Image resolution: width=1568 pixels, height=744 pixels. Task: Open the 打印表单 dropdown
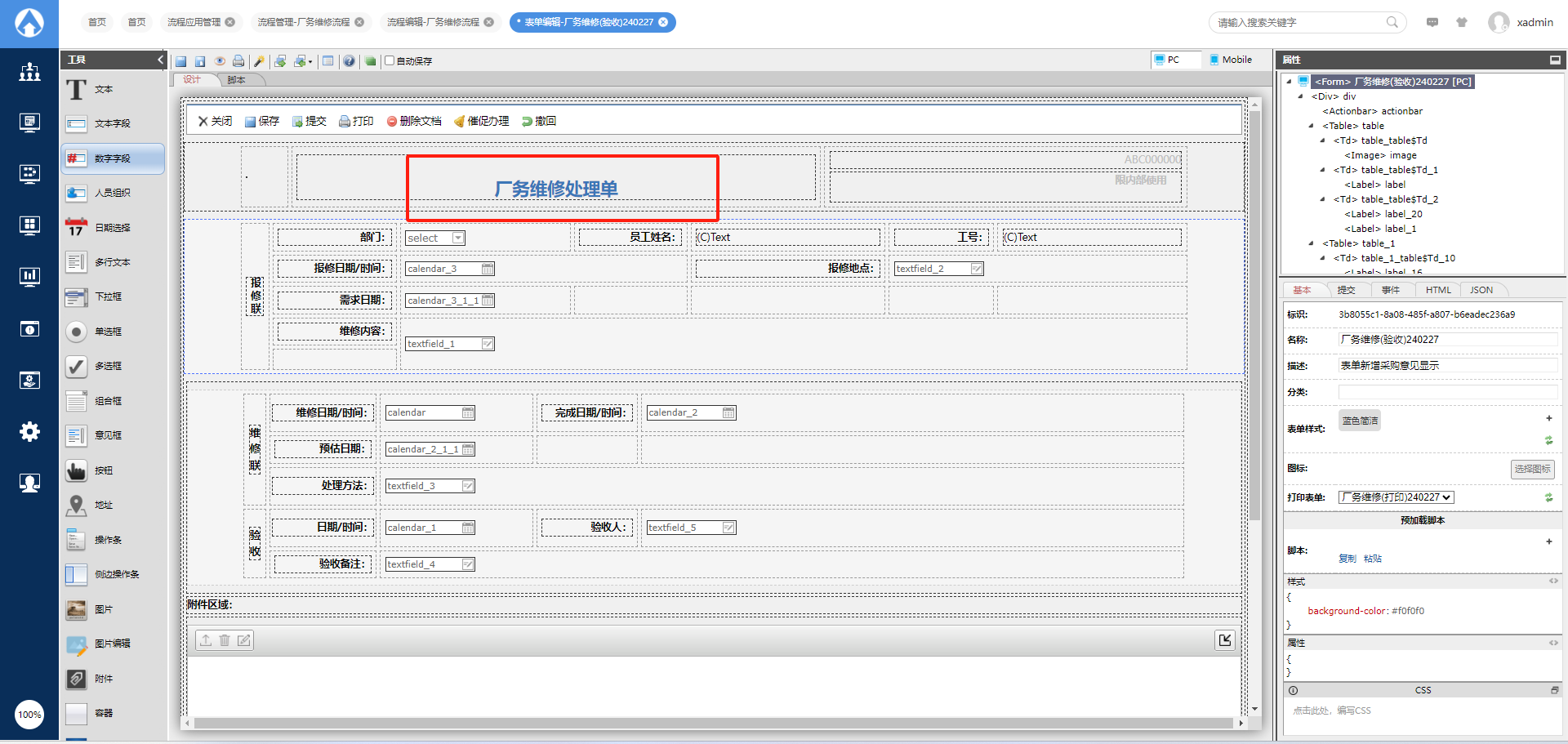pyautogui.click(x=1396, y=497)
